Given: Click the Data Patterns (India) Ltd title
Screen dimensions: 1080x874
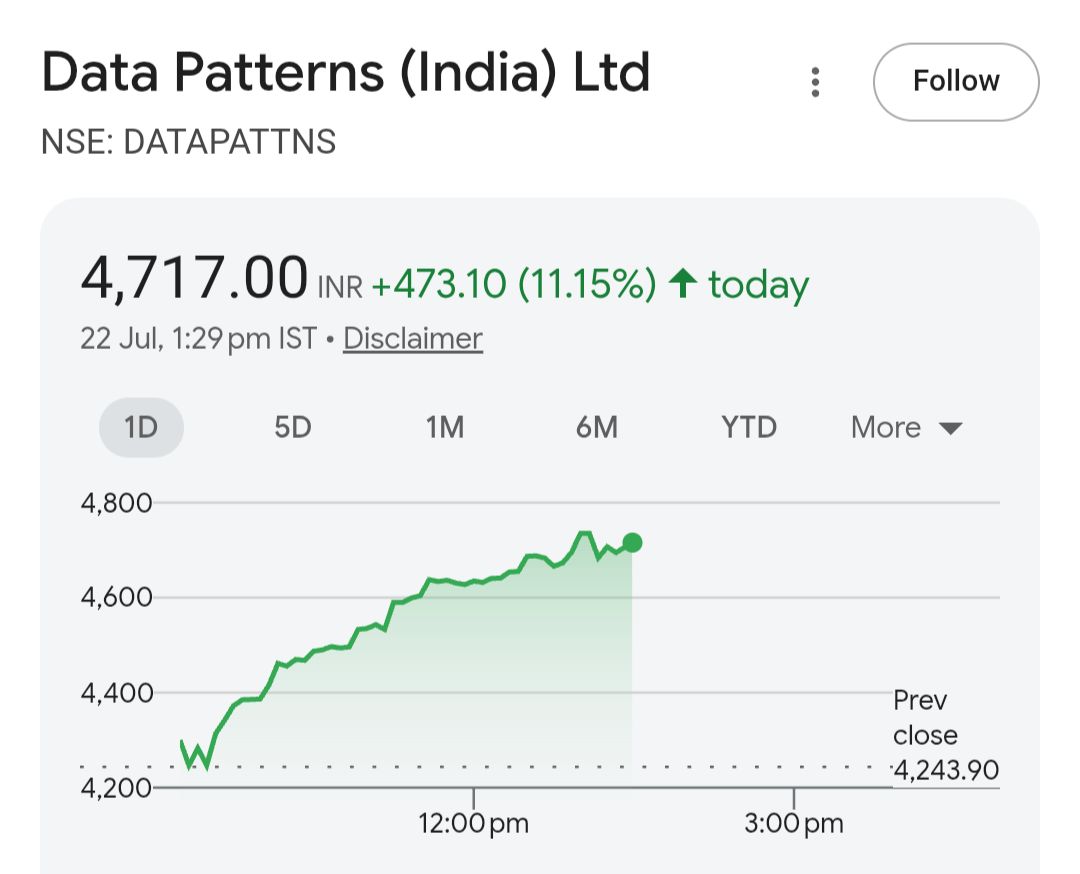Looking at the screenshot, I should pyautogui.click(x=346, y=72).
